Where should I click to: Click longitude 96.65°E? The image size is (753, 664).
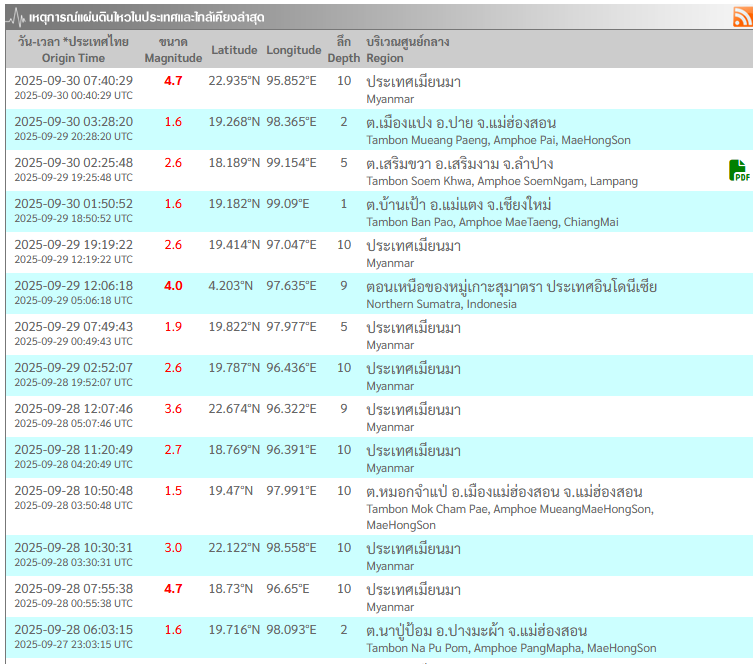click(x=288, y=589)
